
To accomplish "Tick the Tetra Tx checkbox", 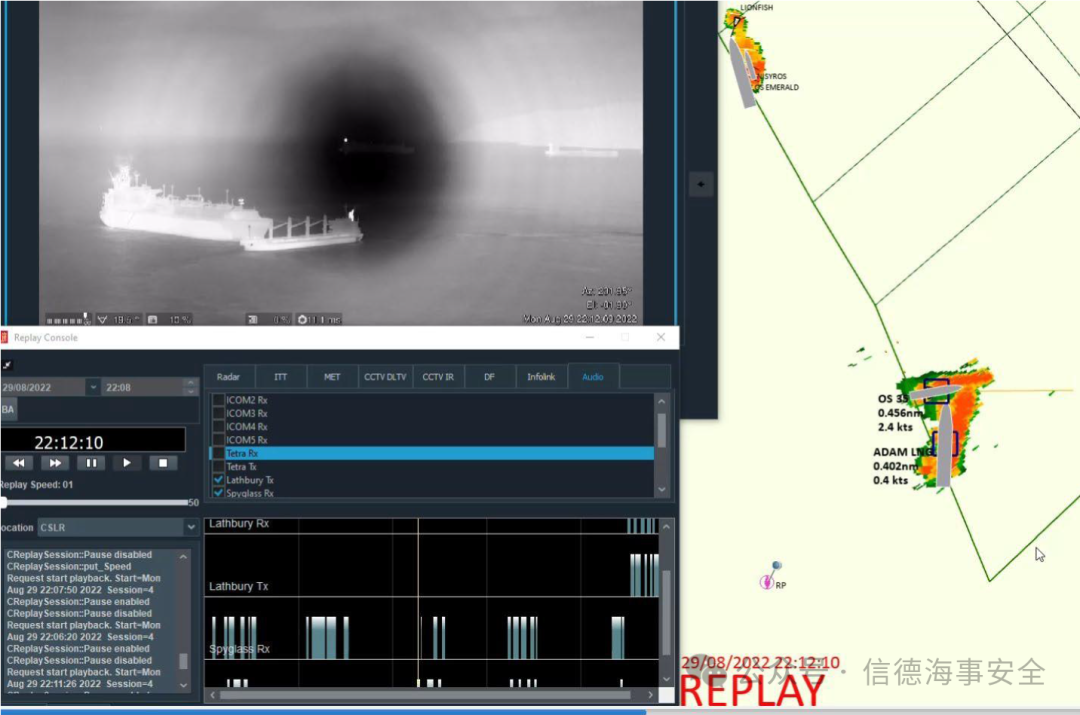I will pos(218,466).
